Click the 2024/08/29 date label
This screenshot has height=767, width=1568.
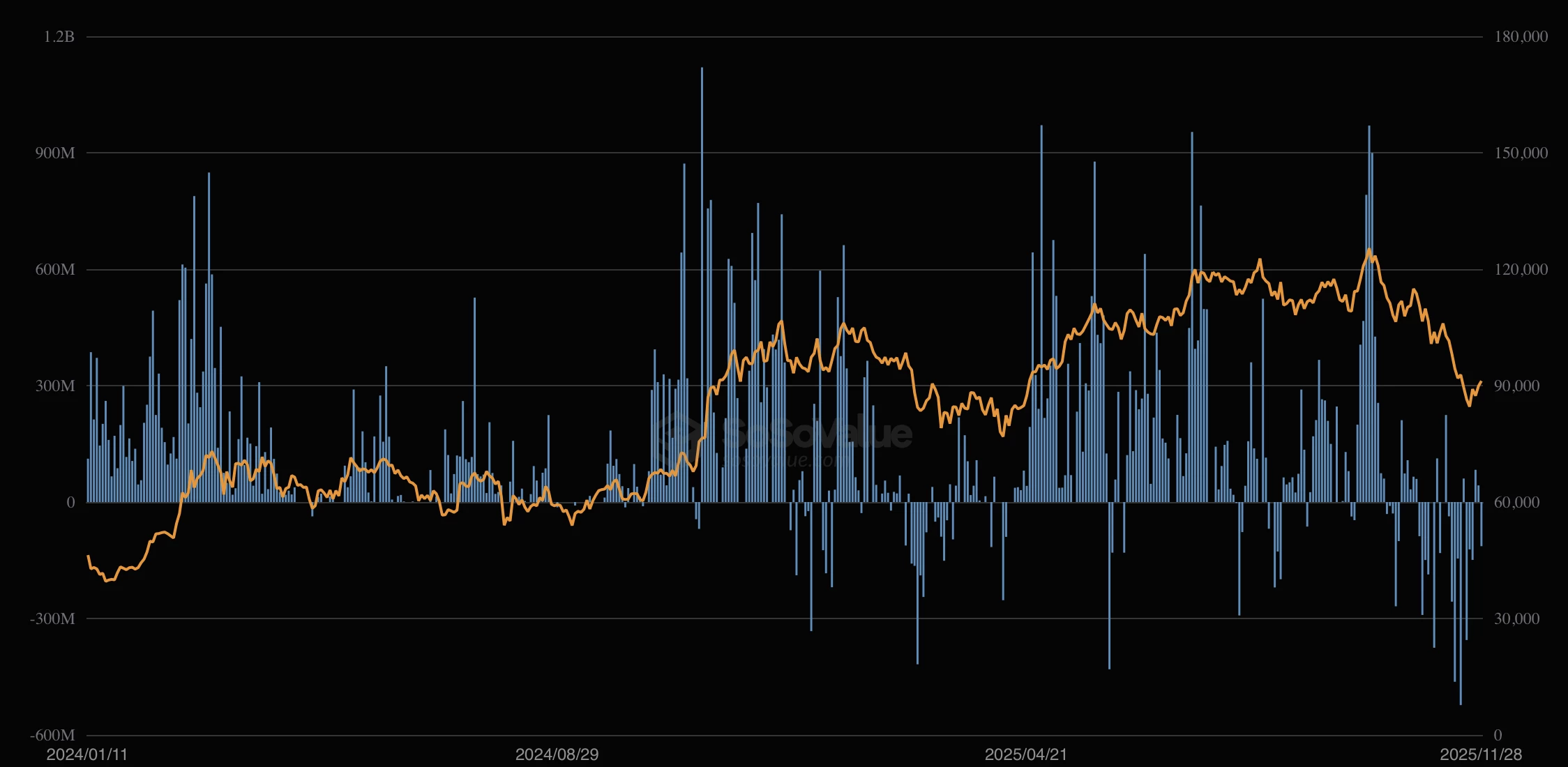[x=557, y=754]
